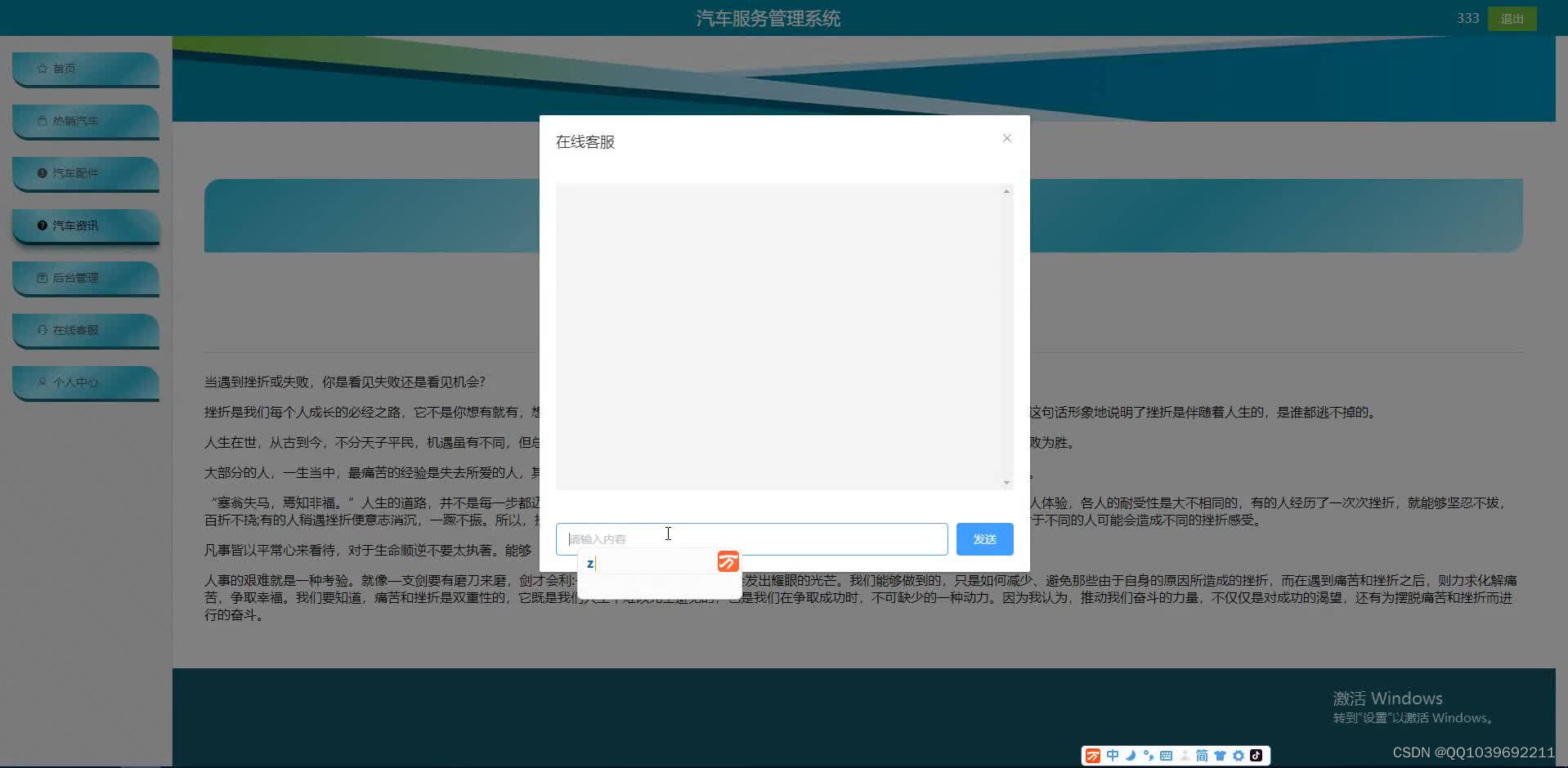Viewport: 1568px width, 768px height.
Task: Open 后台管理 from the sidebar
Action: click(86, 279)
